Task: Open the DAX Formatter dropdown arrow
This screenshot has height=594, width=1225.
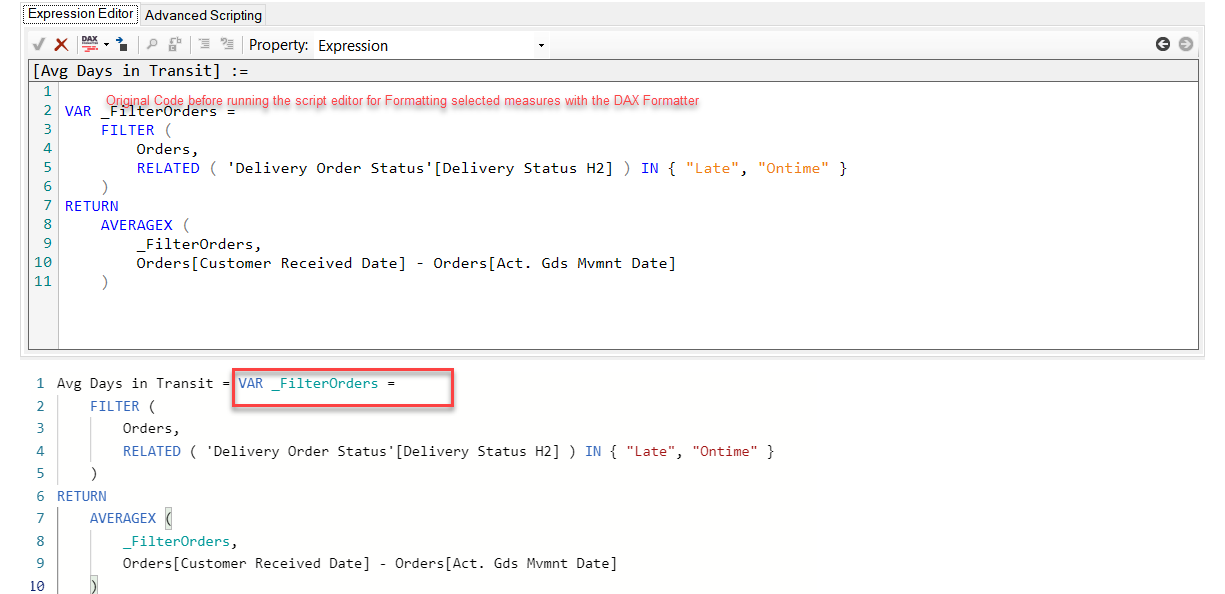Action: point(106,44)
